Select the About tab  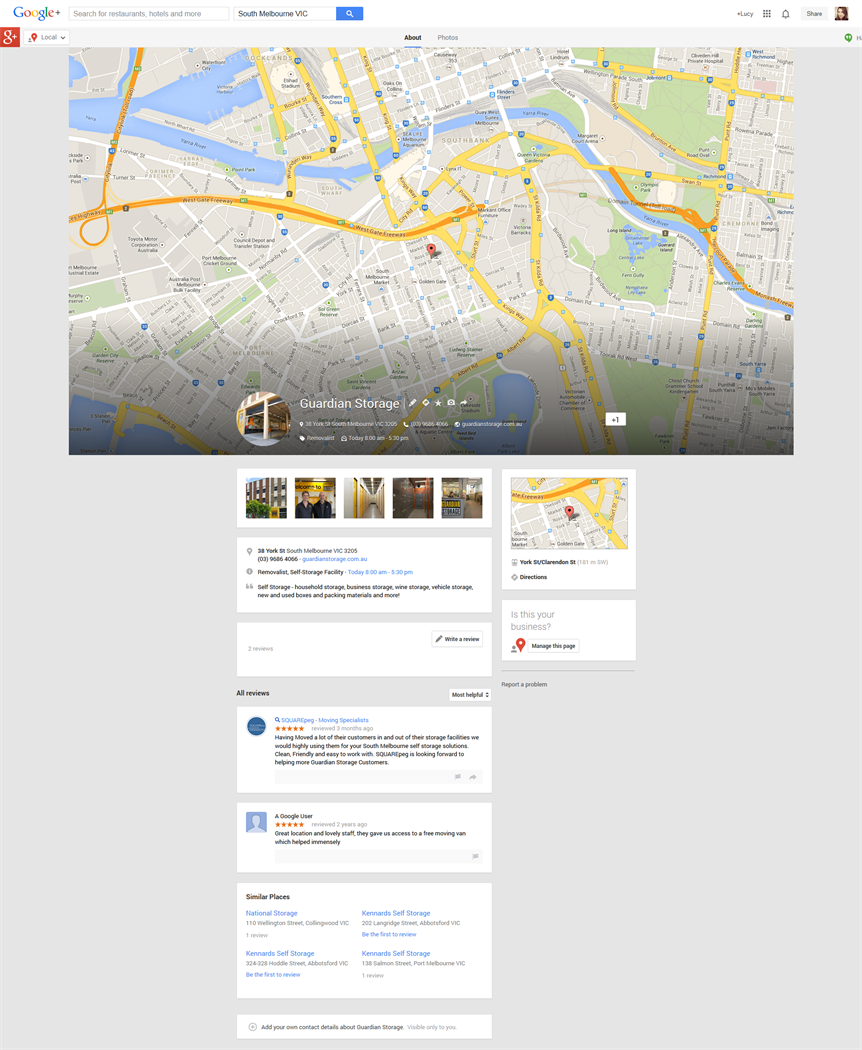tap(412, 38)
